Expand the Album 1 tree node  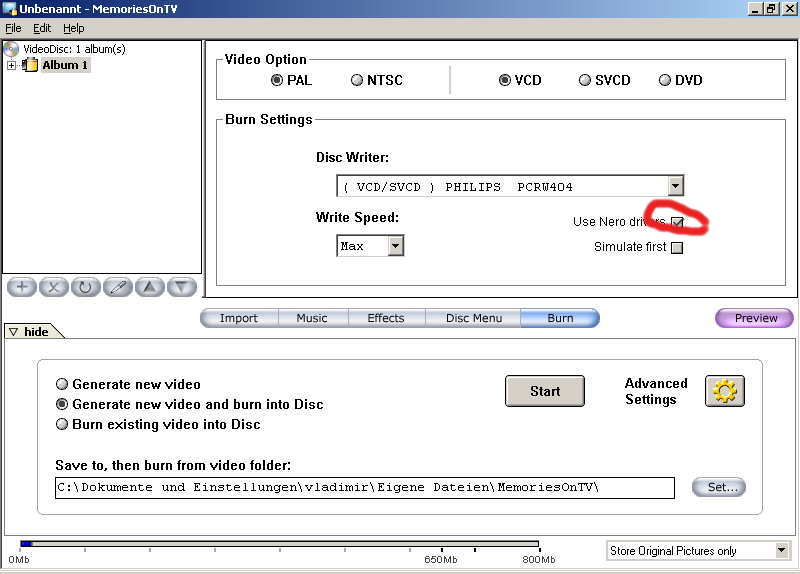tap(11, 65)
